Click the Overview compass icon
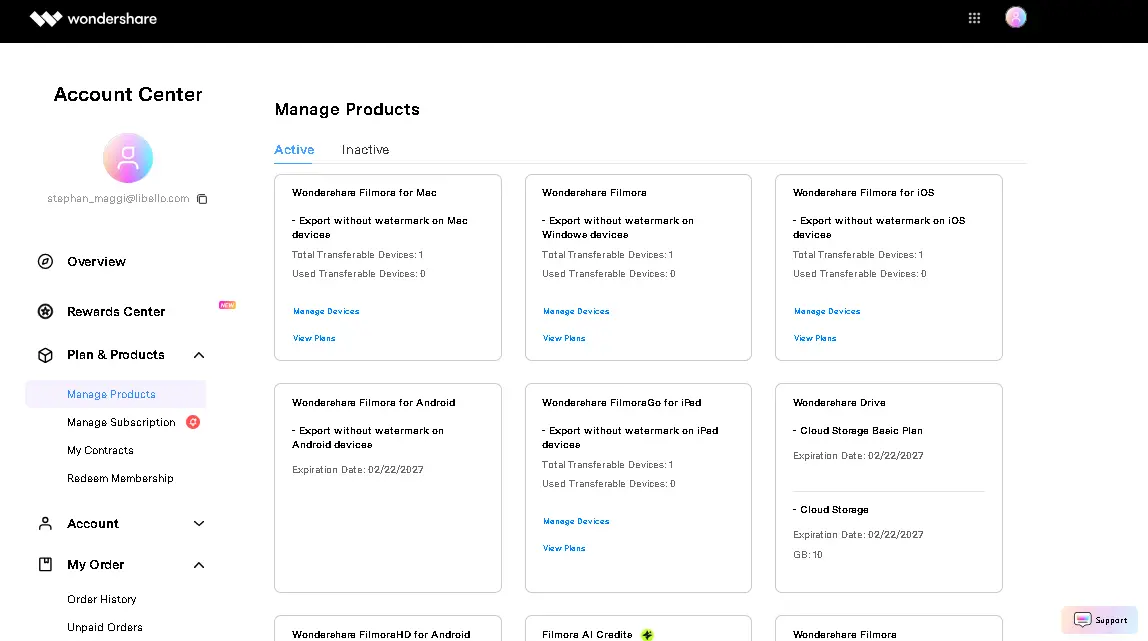The width and height of the screenshot is (1148, 641). [45, 261]
